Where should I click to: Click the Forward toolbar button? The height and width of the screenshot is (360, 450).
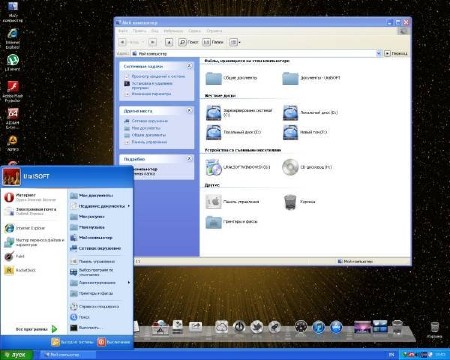153,42
